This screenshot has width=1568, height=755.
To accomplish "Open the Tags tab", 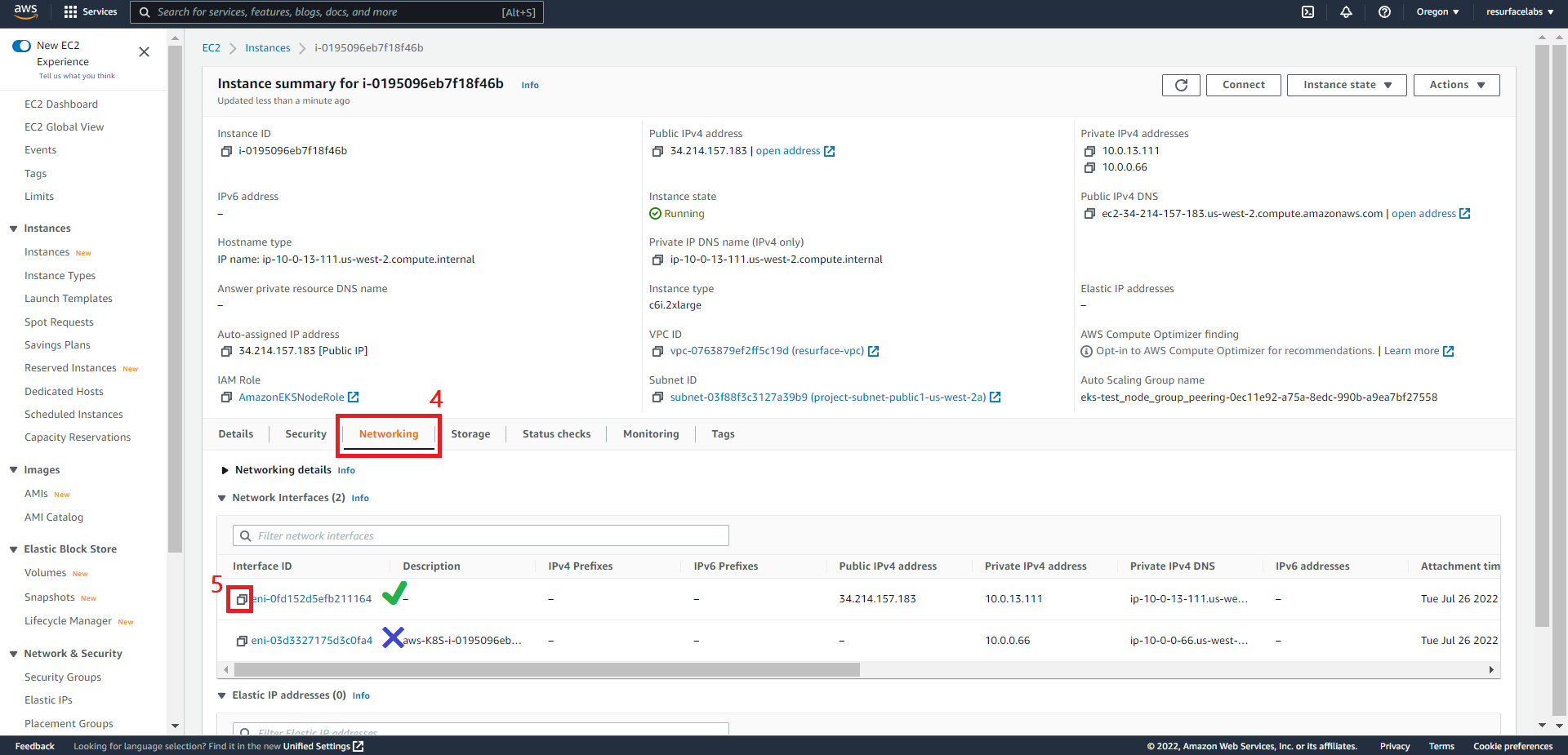I will click(723, 434).
